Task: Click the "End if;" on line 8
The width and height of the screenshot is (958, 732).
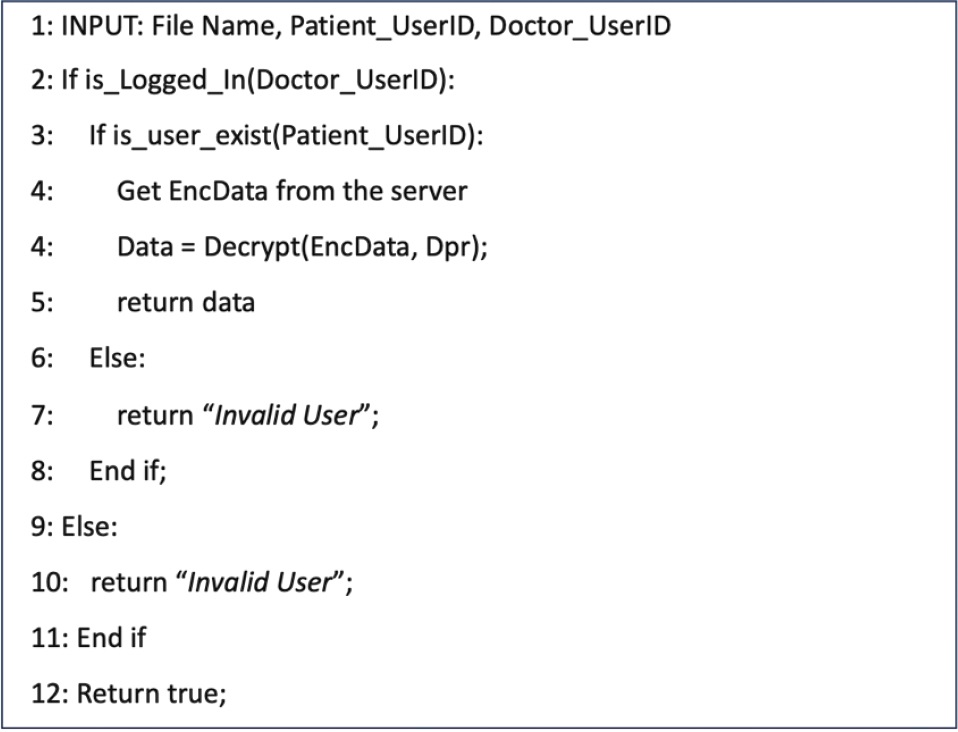Action: coord(127,469)
